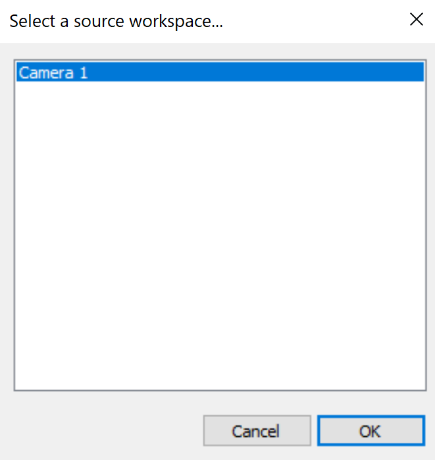Click the dialog title 'Select a source workspace...'
435x460 pixels.
click(116, 21)
